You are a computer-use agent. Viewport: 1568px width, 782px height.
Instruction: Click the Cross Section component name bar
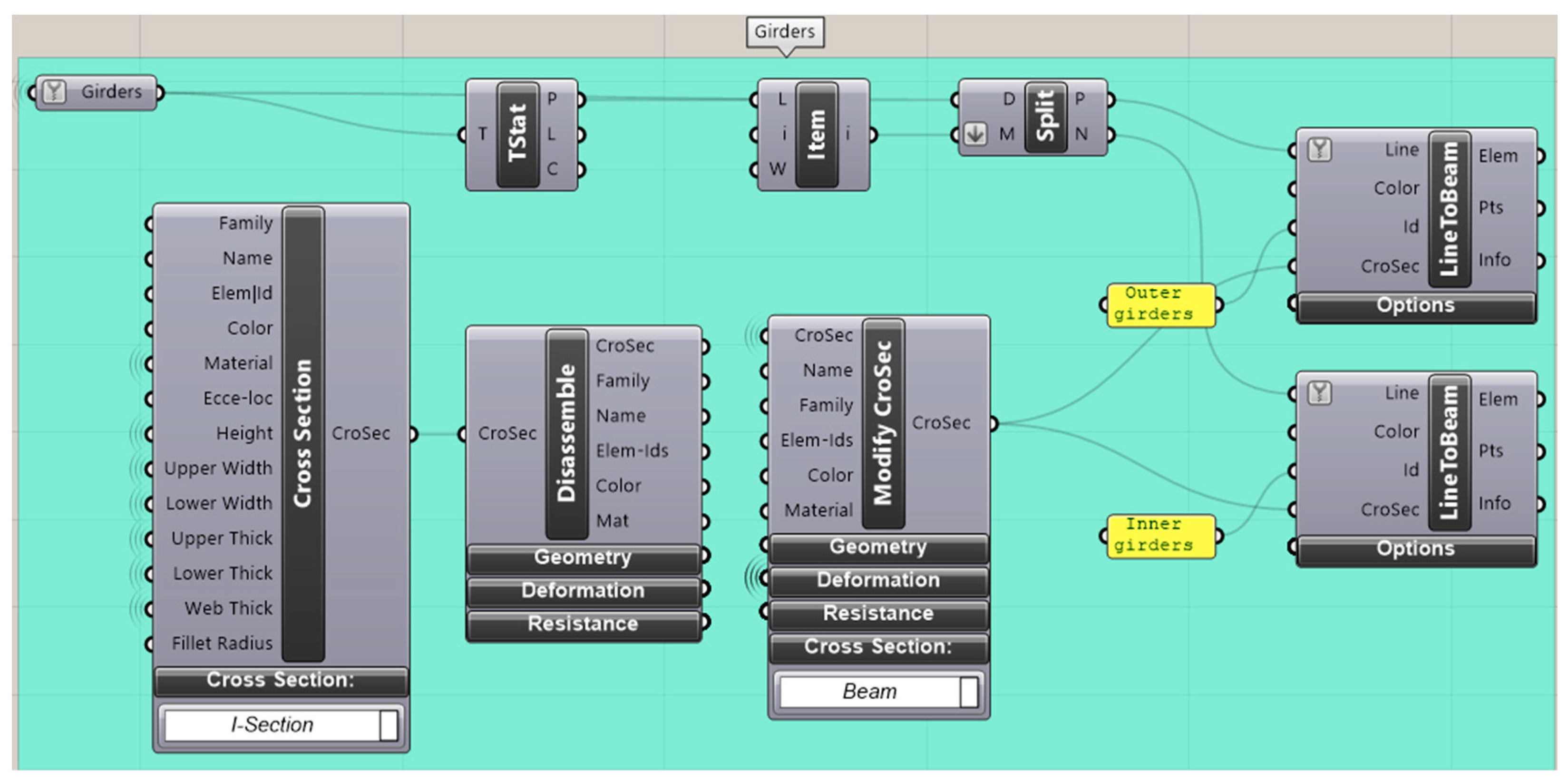pyautogui.click(x=302, y=434)
